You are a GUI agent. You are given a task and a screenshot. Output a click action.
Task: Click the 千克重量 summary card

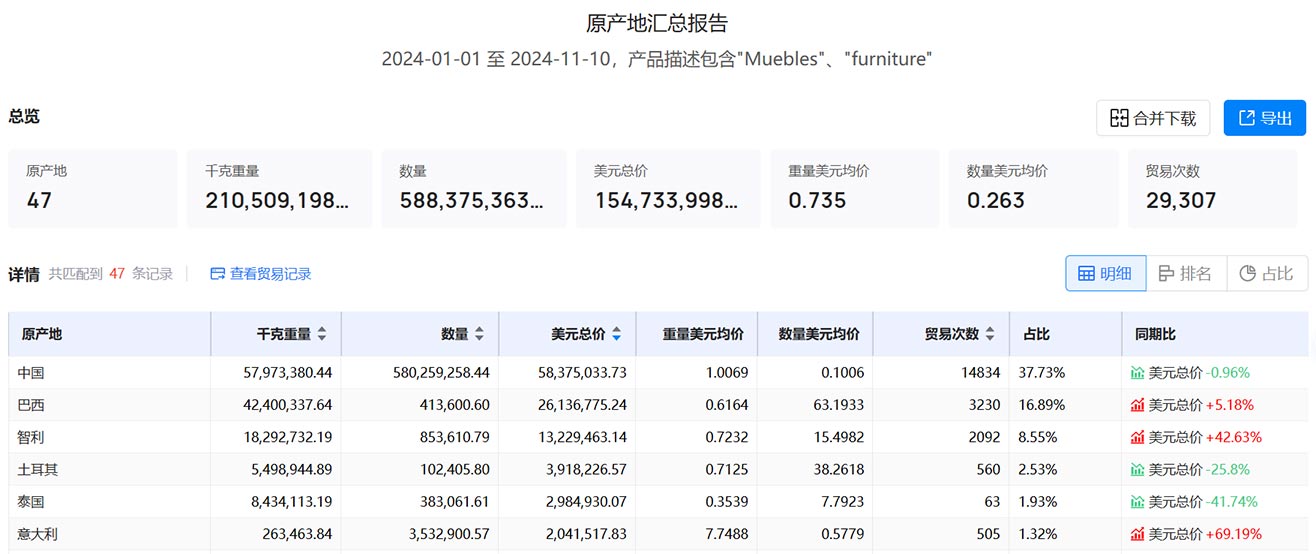pos(279,188)
